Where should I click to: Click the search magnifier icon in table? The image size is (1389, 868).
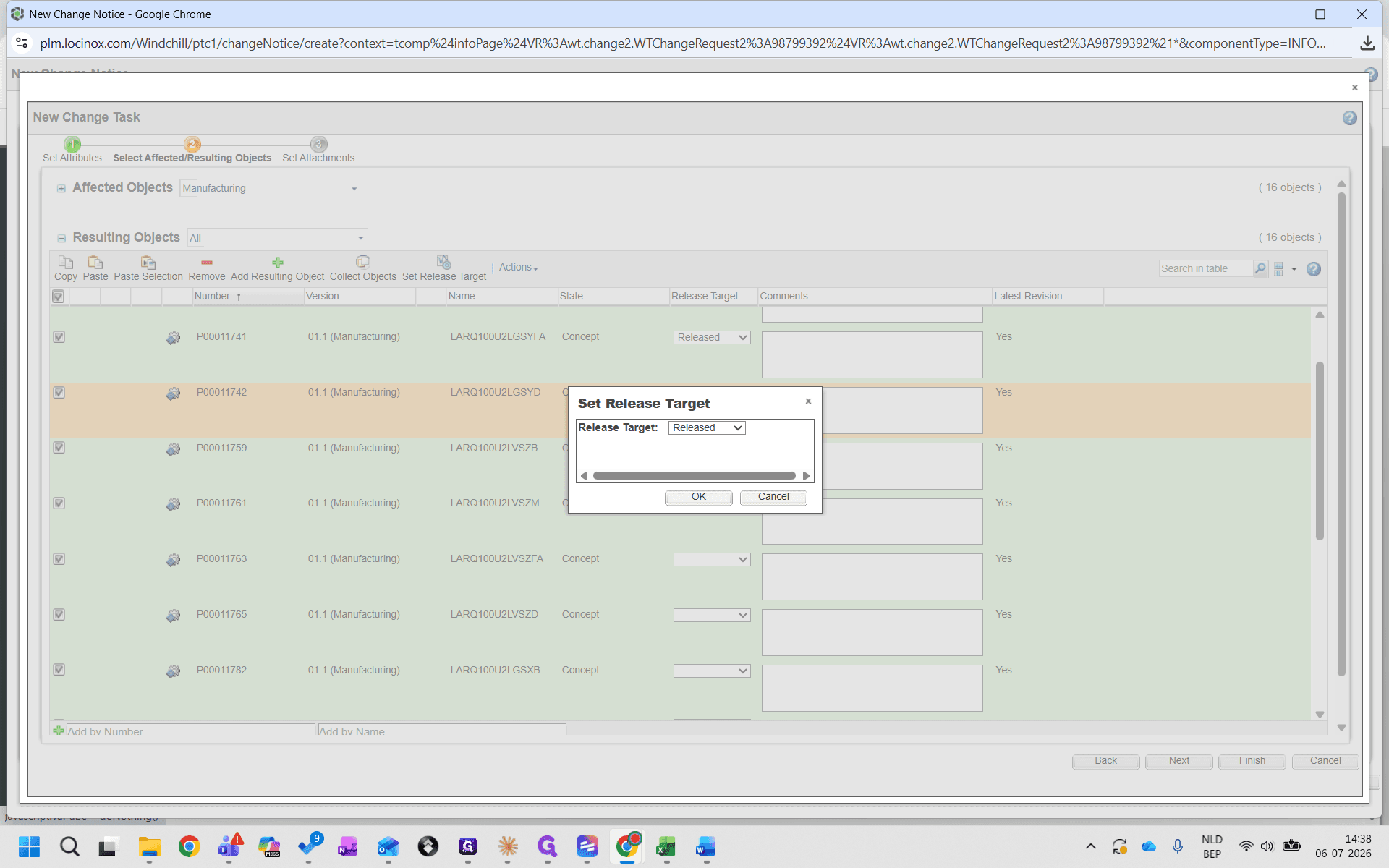tap(1260, 268)
